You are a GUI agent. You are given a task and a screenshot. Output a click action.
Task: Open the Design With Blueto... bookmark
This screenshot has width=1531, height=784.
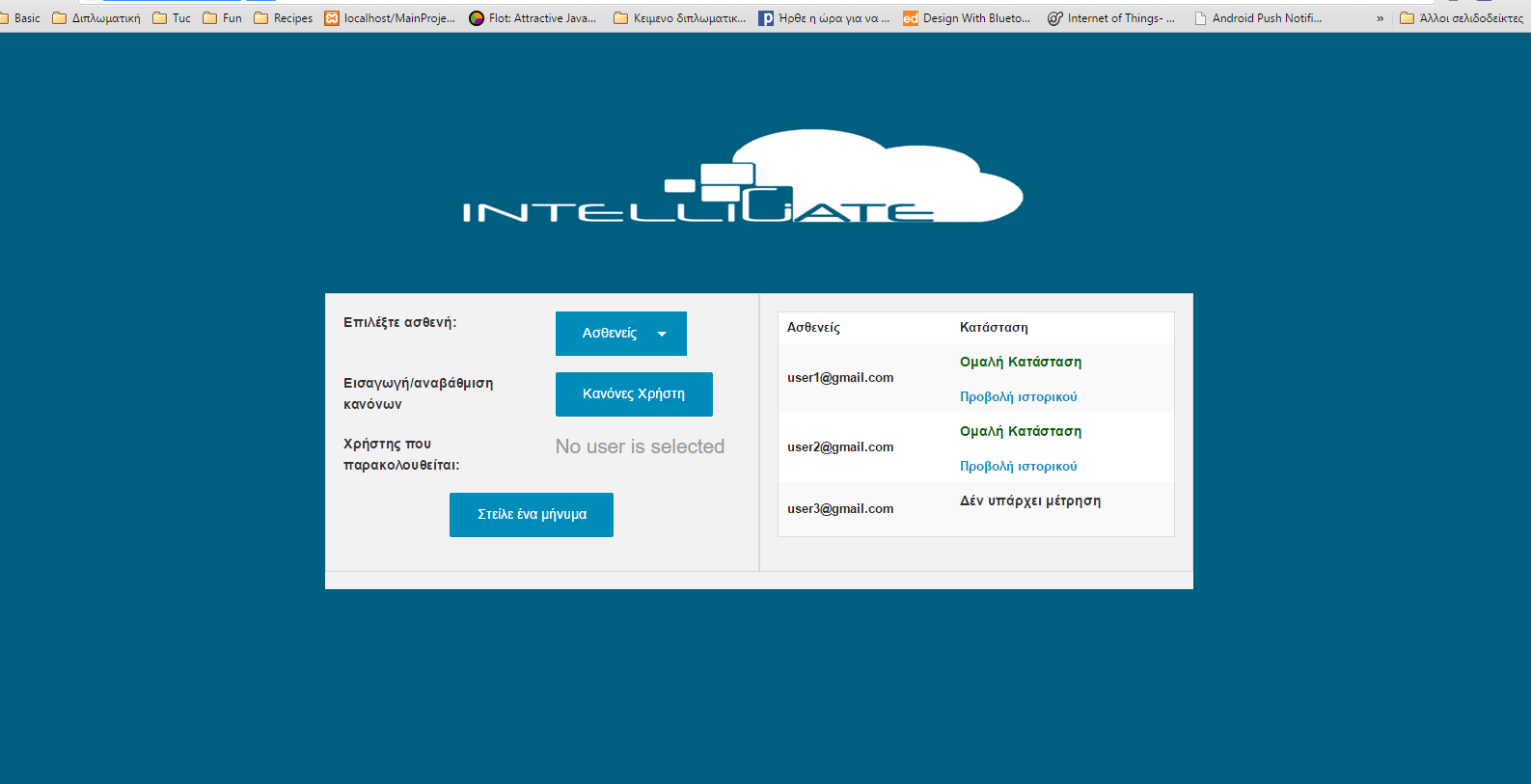967,18
